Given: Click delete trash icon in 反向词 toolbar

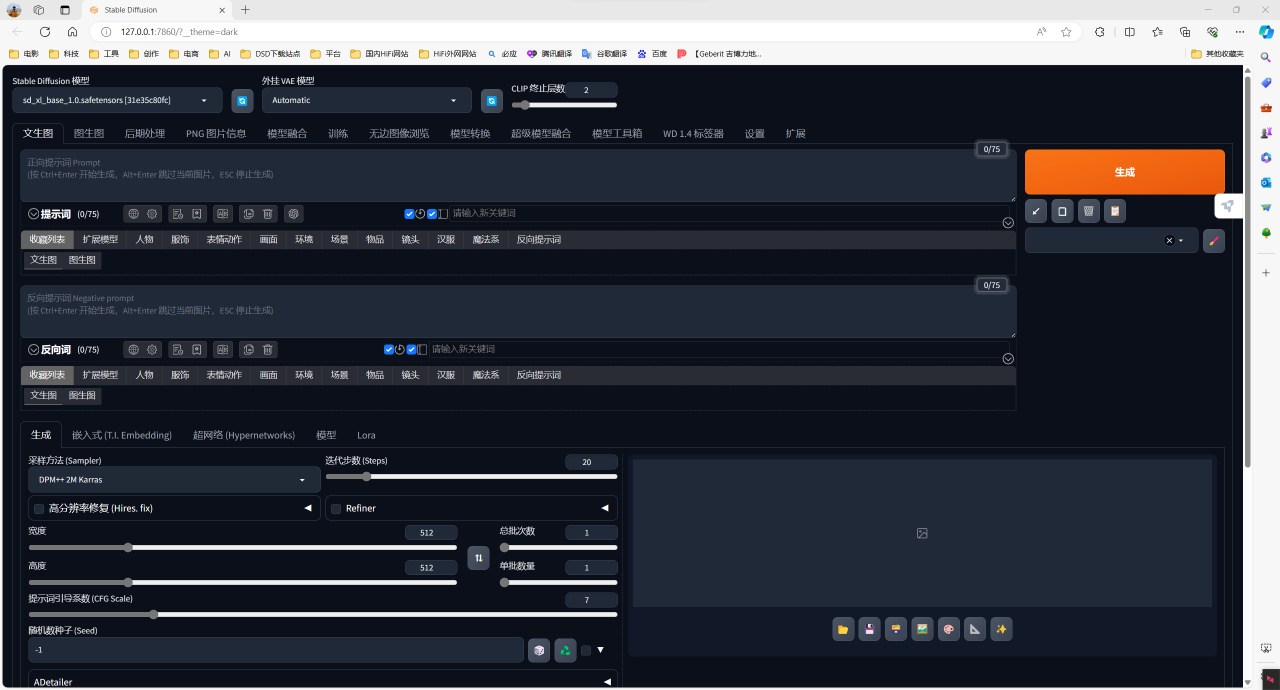Looking at the screenshot, I should [x=268, y=350].
